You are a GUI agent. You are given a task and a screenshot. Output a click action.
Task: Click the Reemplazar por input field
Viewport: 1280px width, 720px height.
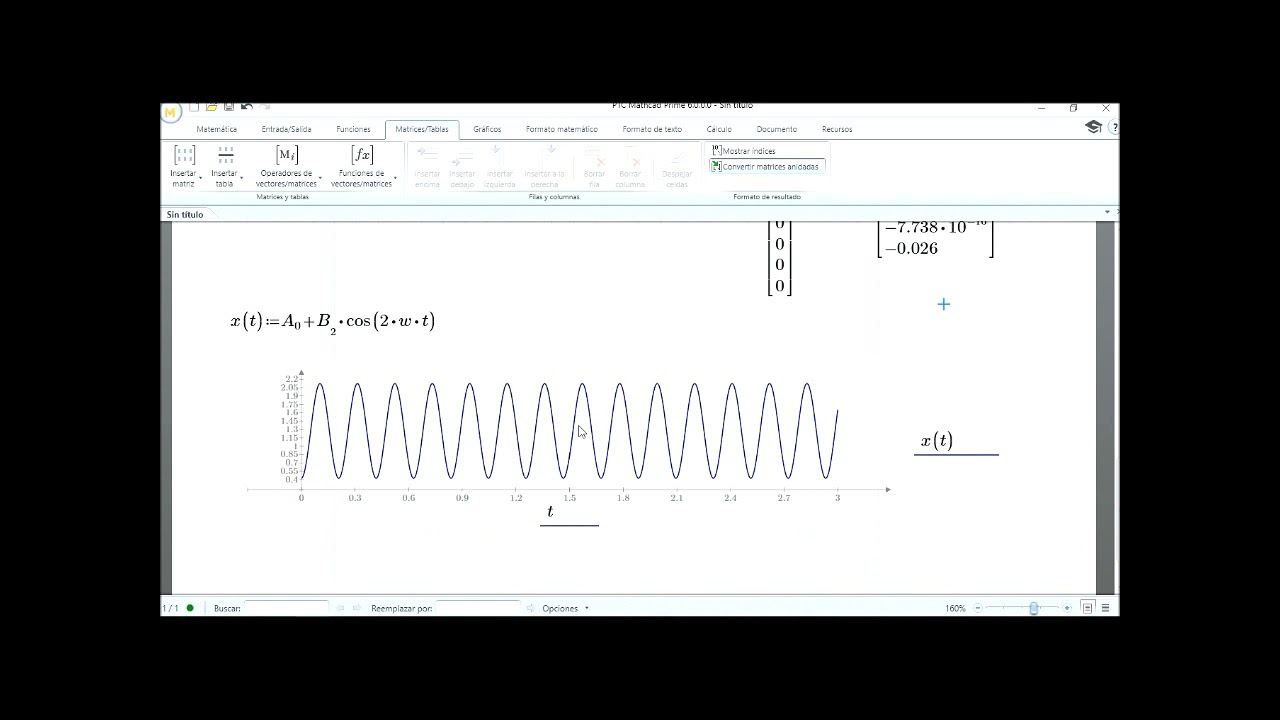(x=478, y=608)
